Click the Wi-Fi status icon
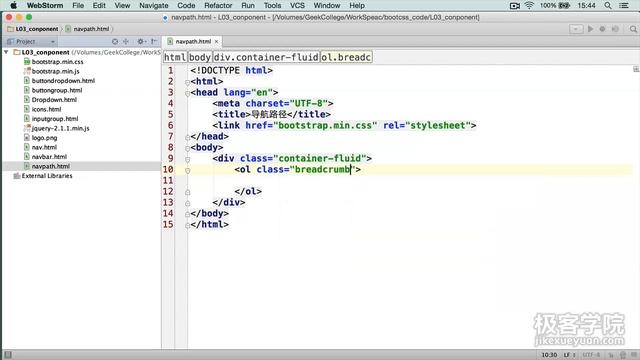Viewport: 640px width, 360px height. pos(529,6)
